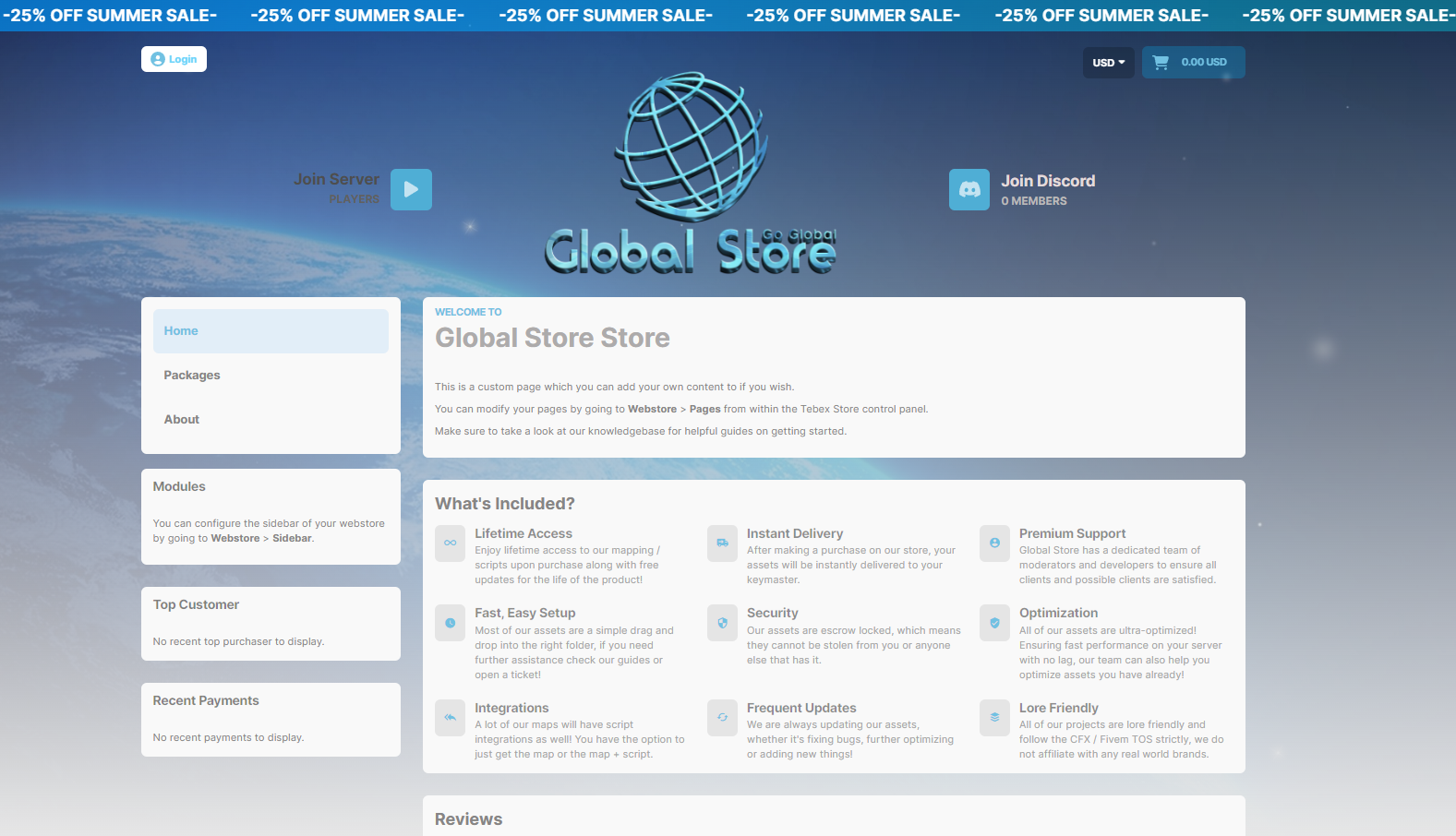Click the Global Store Store title

pos(552,338)
